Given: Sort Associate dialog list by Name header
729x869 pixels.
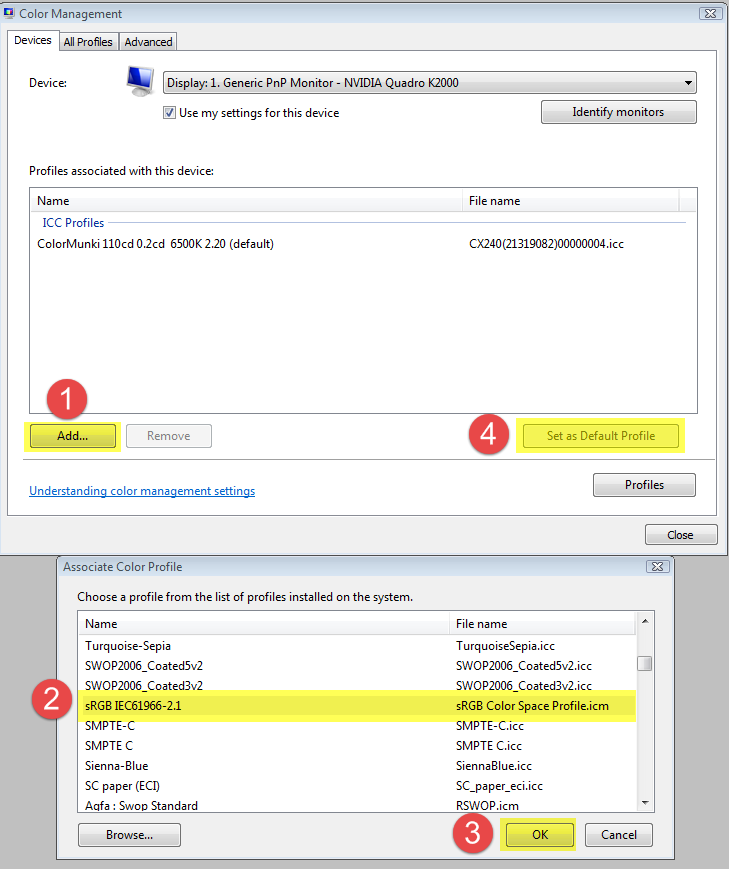Looking at the screenshot, I should pos(263,623).
